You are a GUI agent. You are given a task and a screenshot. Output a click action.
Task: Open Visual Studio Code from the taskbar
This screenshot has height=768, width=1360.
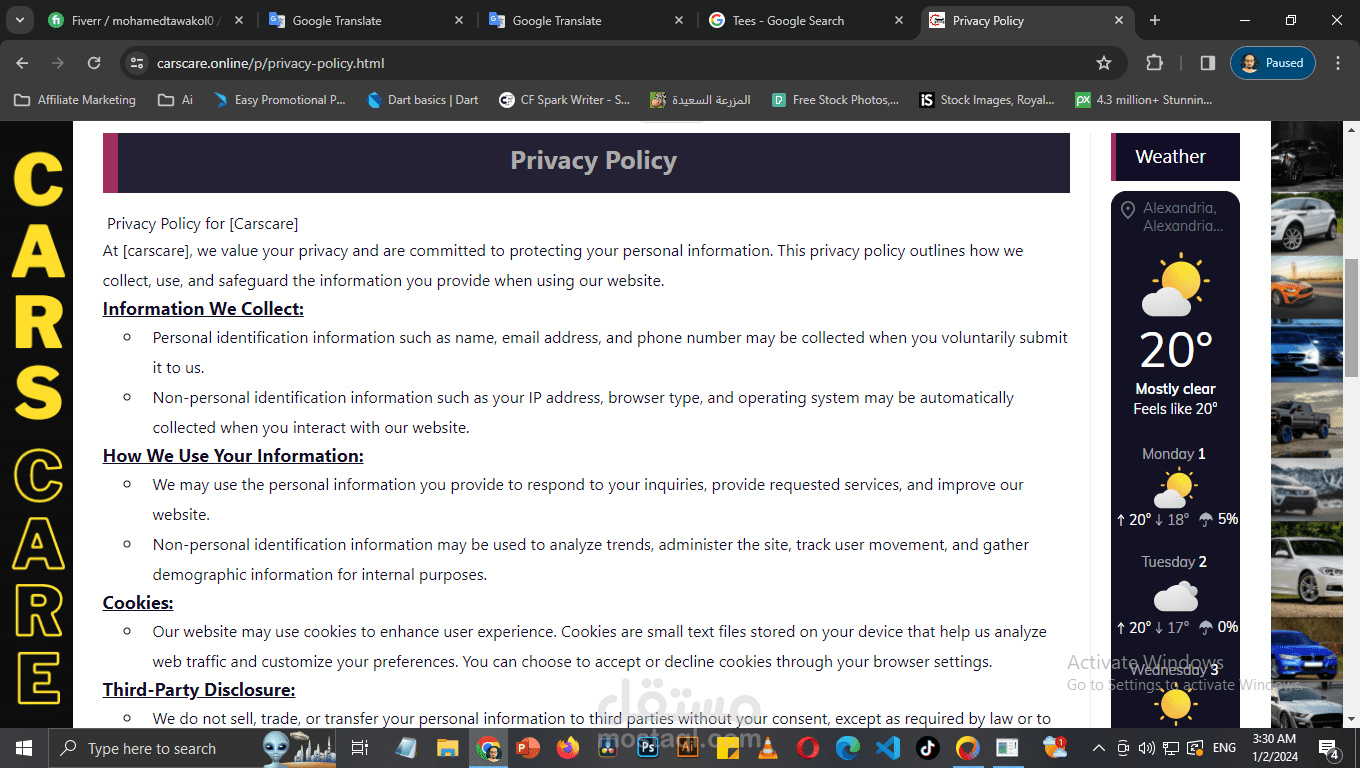[887, 748]
